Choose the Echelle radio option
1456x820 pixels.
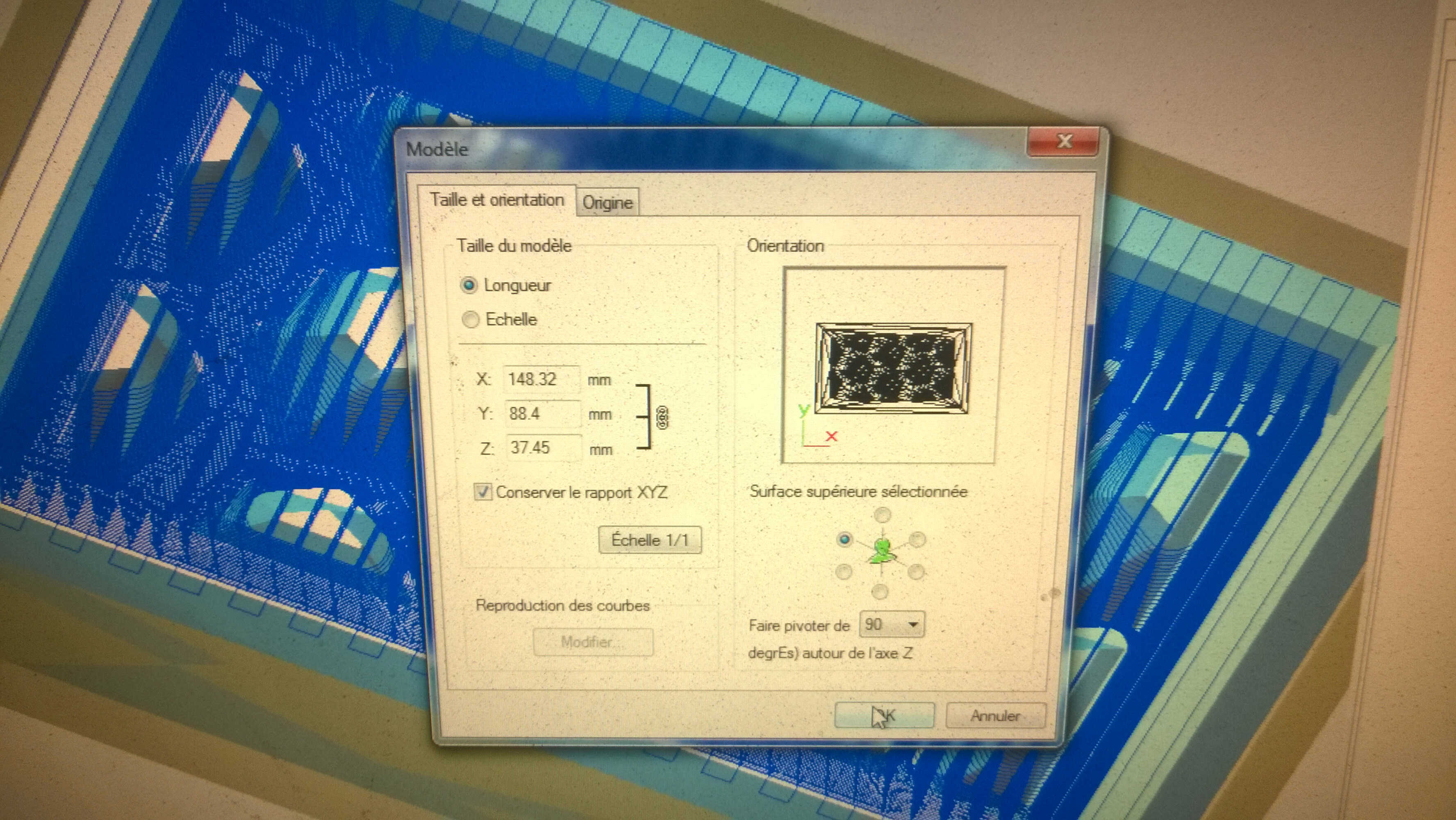[x=470, y=319]
